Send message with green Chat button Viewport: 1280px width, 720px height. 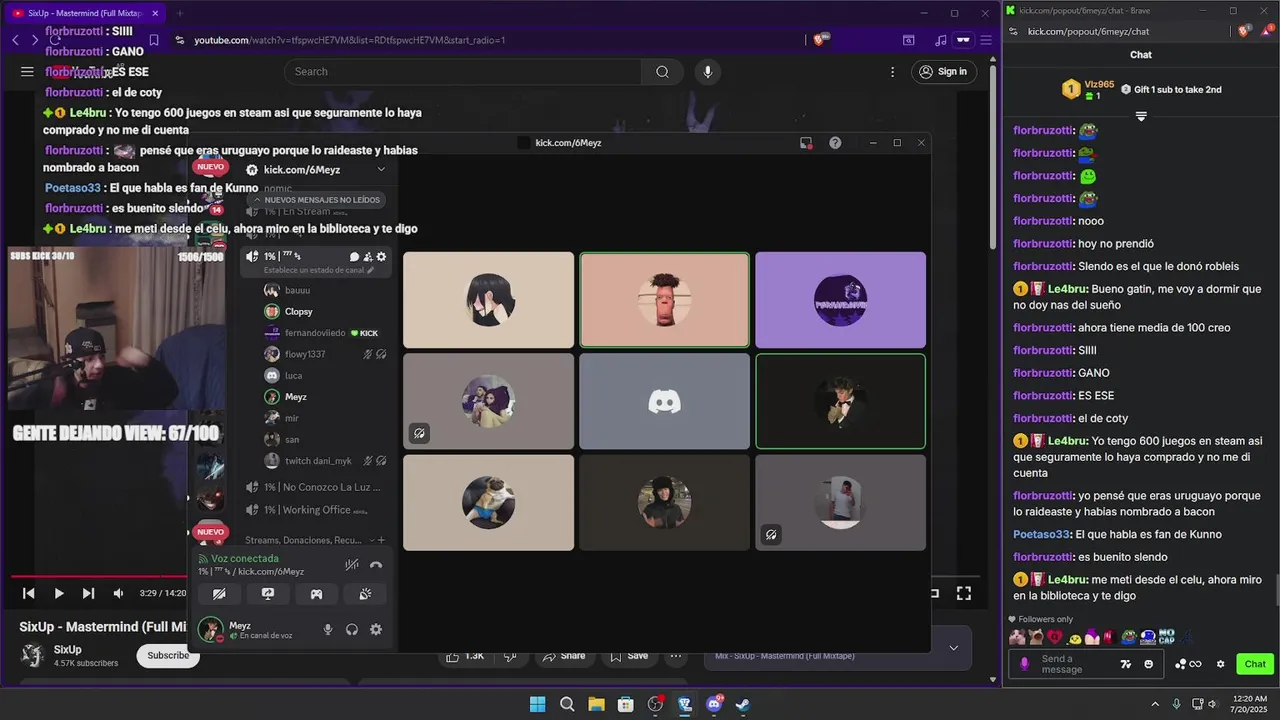pyautogui.click(x=1255, y=664)
